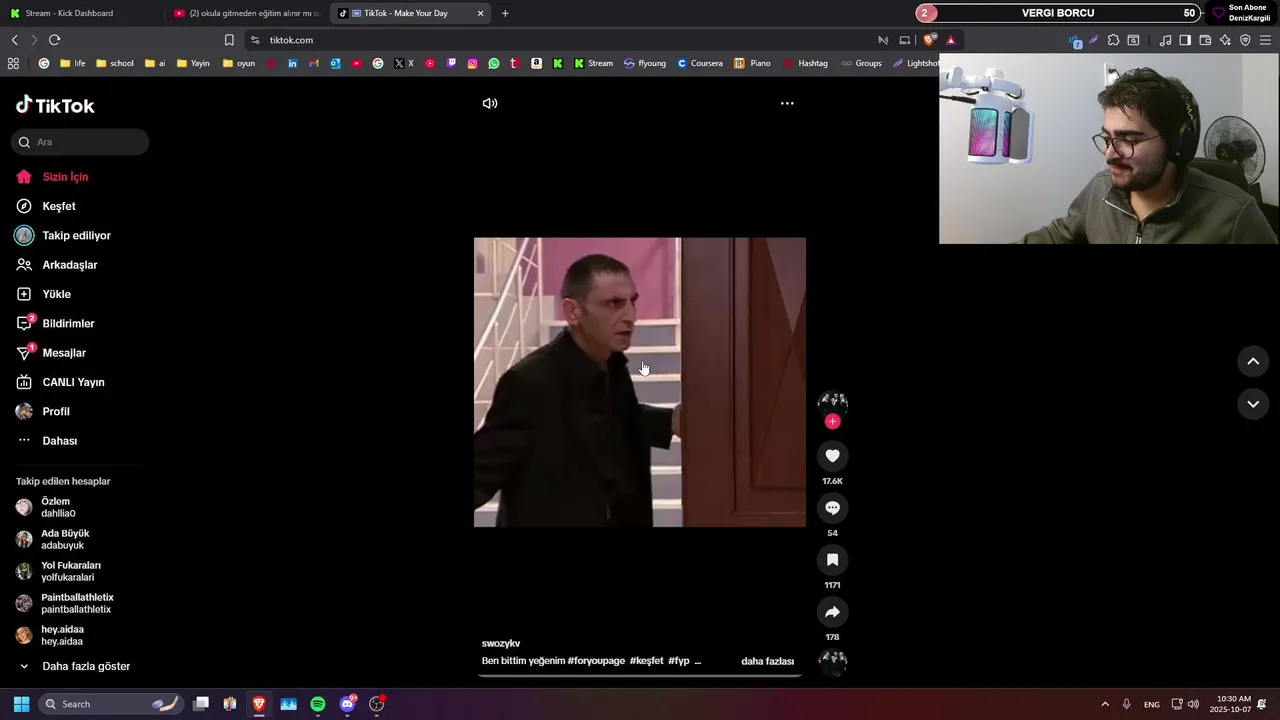
Task: Share the video with the arrow icon
Action: pos(832,612)
